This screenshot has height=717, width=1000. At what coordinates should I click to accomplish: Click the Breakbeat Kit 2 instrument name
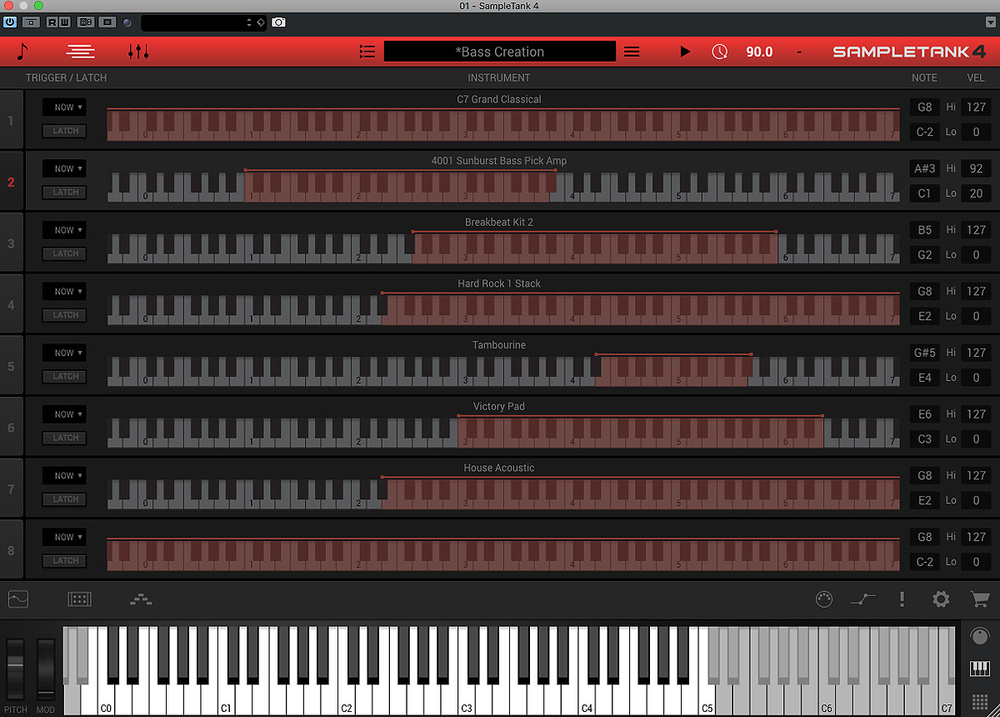click(x=499, y=222)
